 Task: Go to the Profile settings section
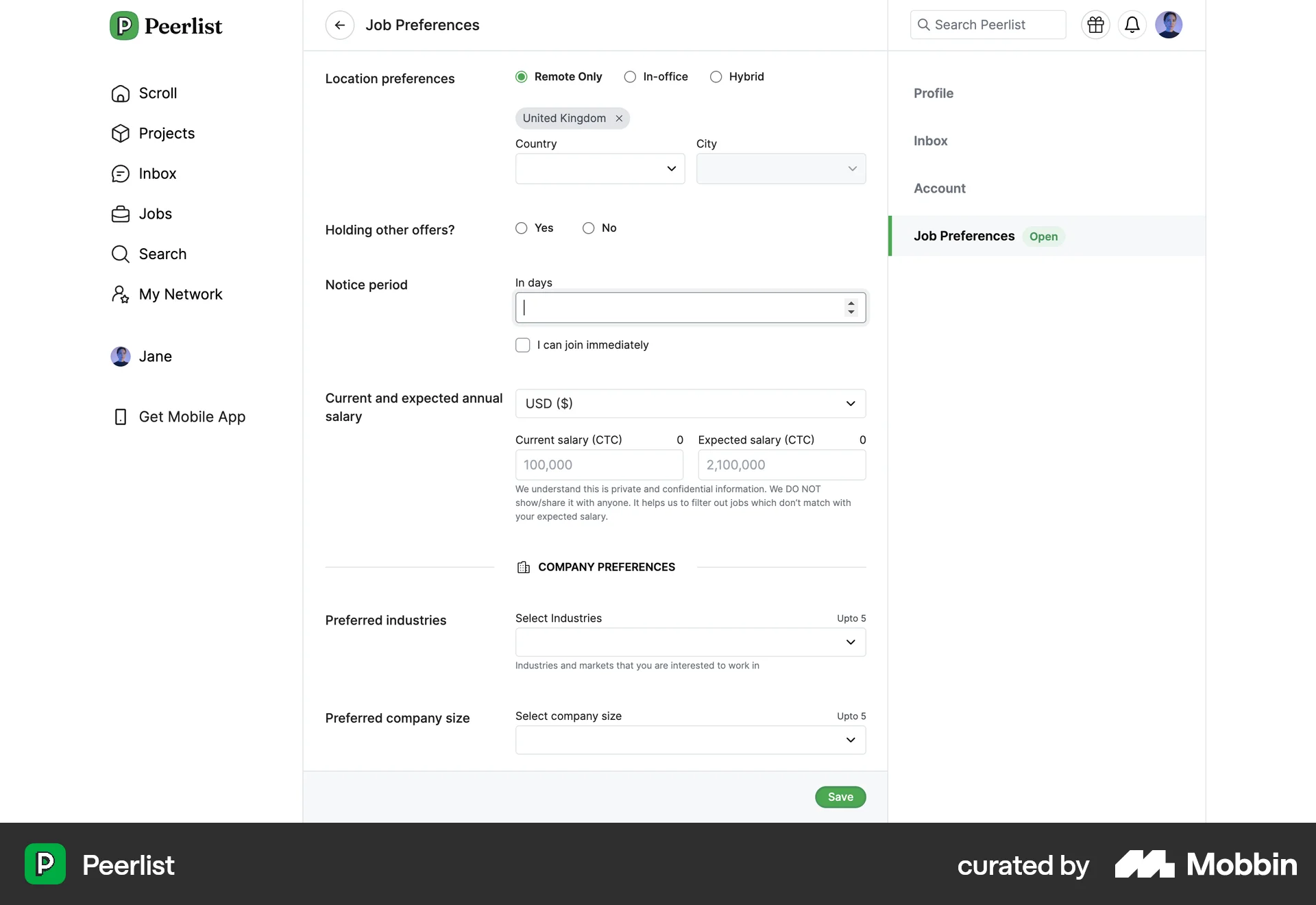(x=934, y=93)
